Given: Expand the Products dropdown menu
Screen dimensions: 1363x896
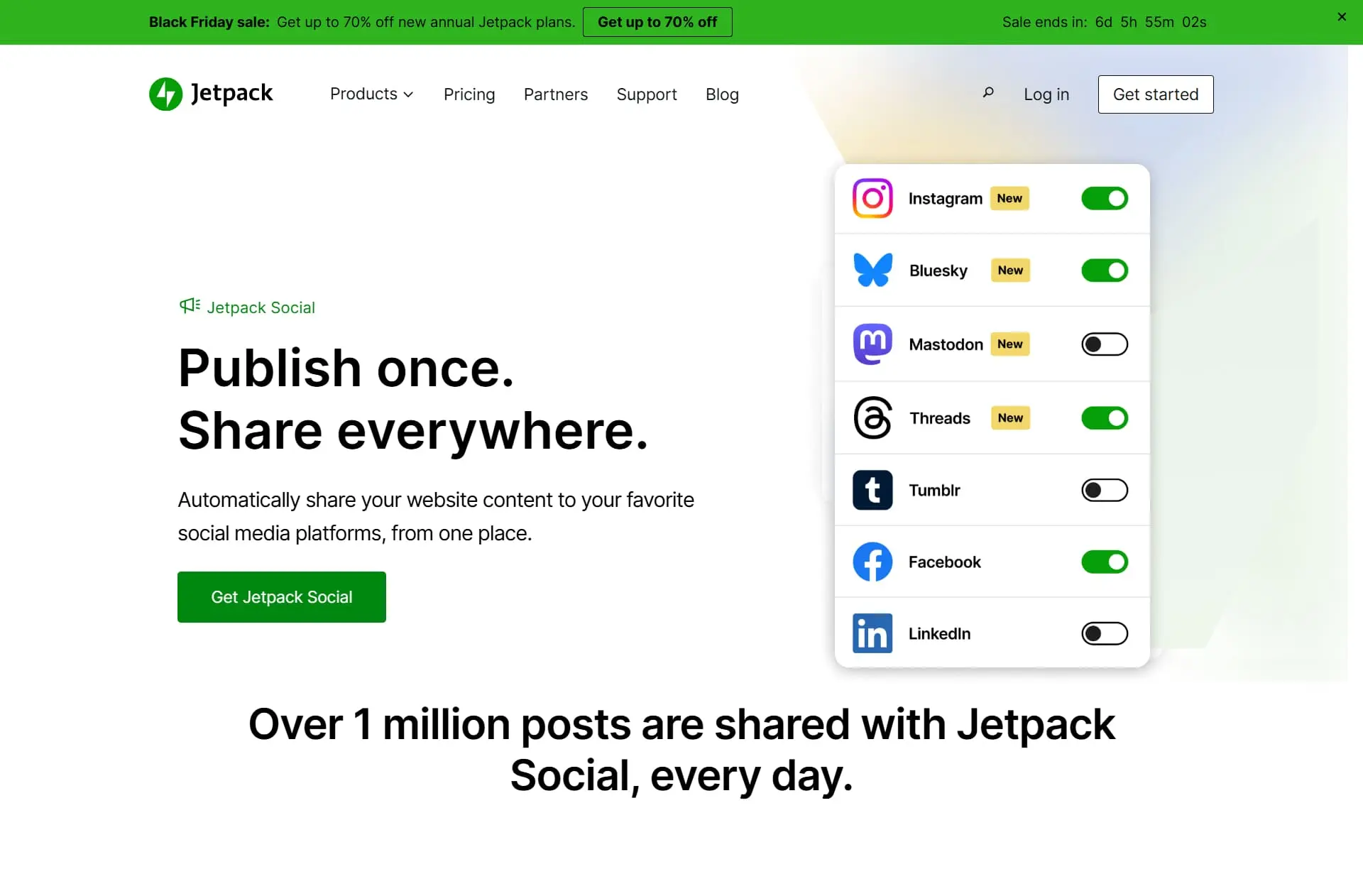Looking at the screenshot, I should (371, 94).
